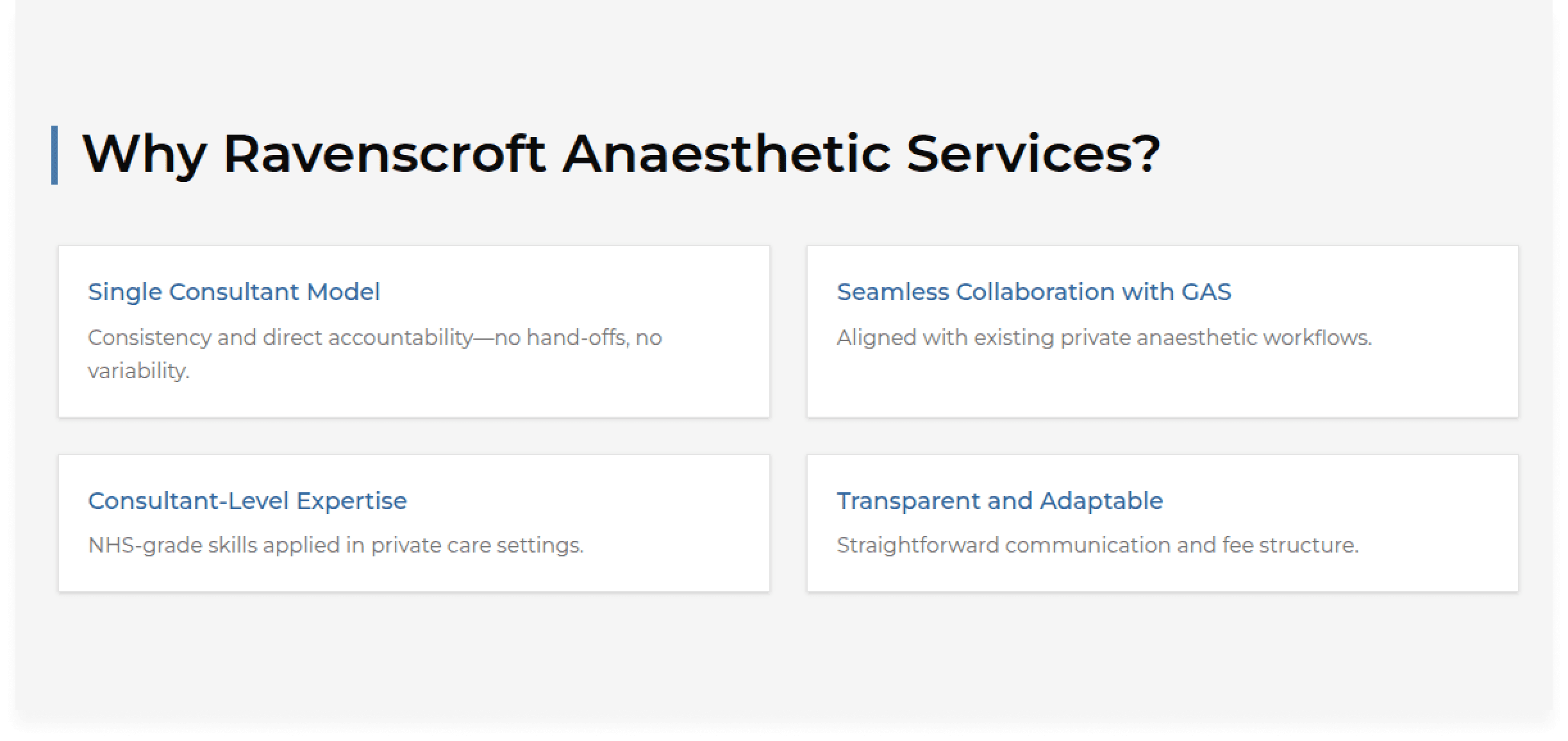Click the "GAS" acronym in the card title
Image resolution: width=1568 pixels, height=741 pixels.
click(x=1206, y=292)
